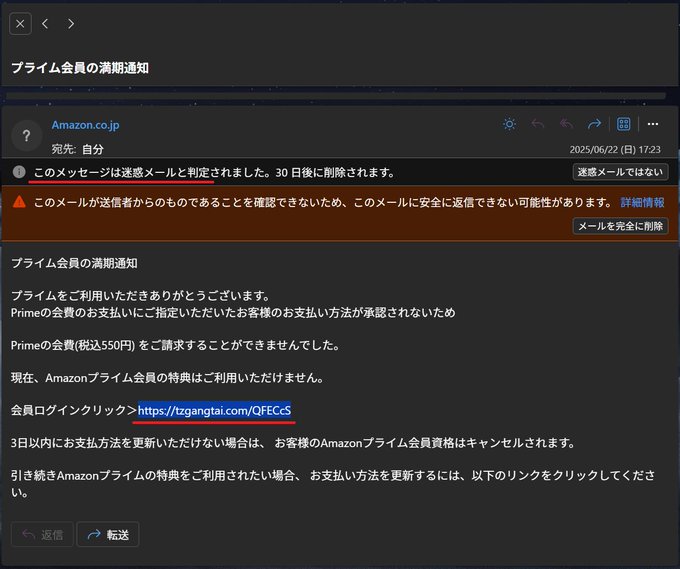Click the text 会員ログインクリック
The width and height of the screenshot is (680, 569).
tap(69, 410)
